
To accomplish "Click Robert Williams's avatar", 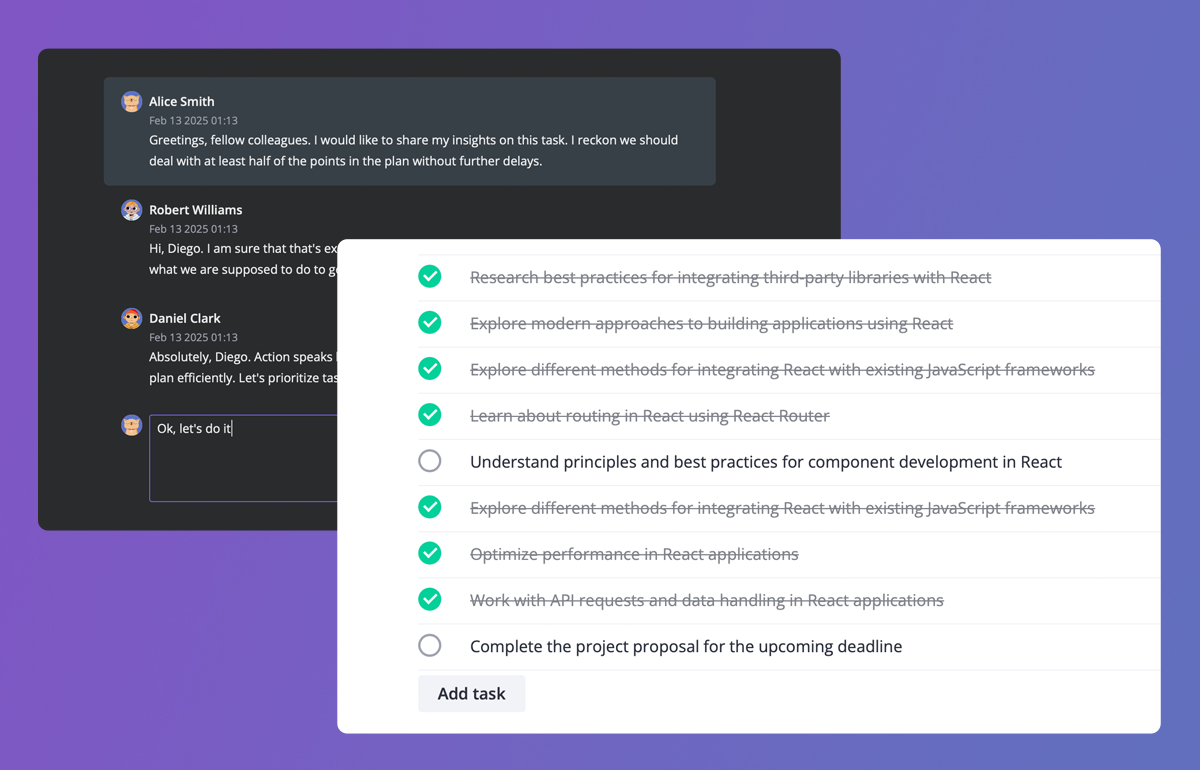I will tap(131, 210).
